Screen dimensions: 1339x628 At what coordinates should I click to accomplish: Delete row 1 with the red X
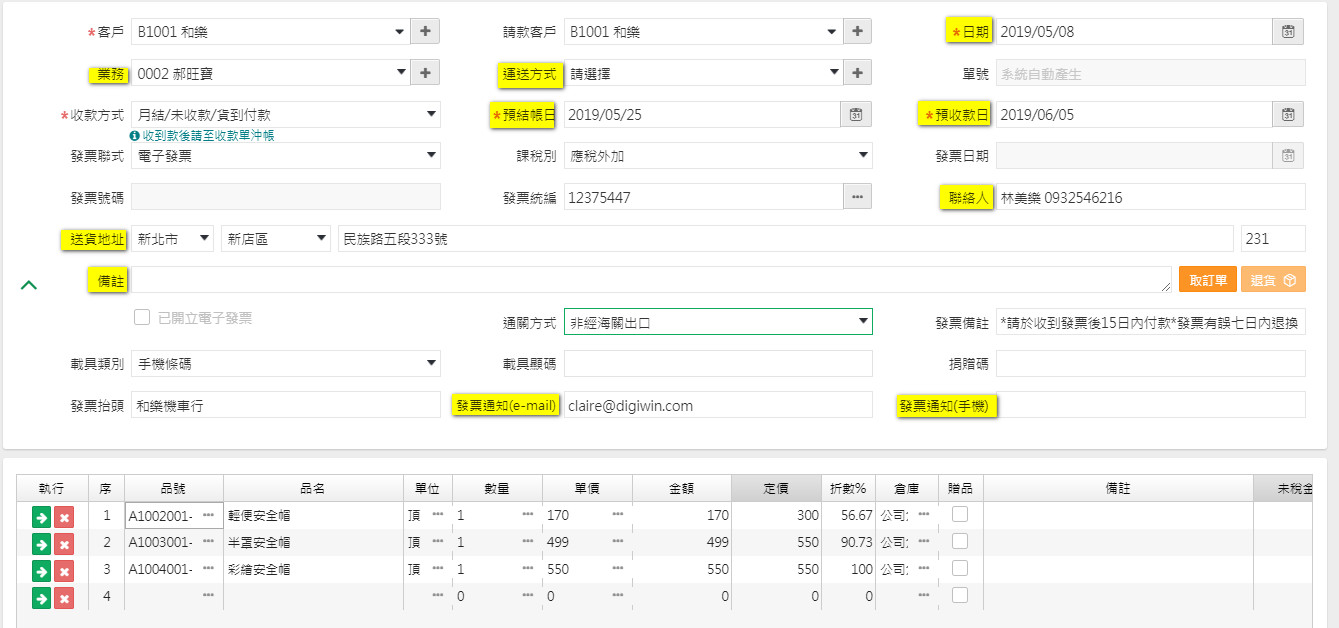(64, 516)
